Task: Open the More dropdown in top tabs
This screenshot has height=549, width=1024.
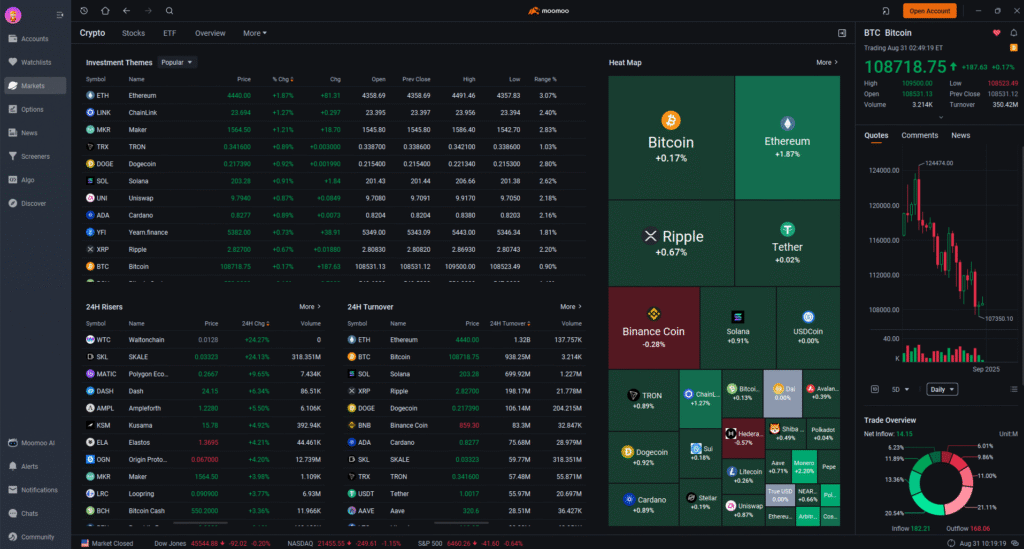Action: point(255,33)
